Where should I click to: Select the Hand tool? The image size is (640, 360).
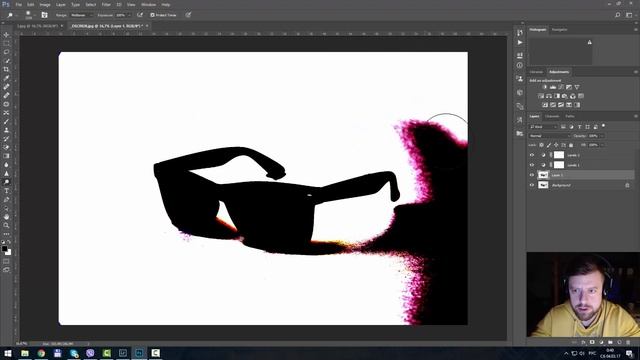(x=6, y=217)
